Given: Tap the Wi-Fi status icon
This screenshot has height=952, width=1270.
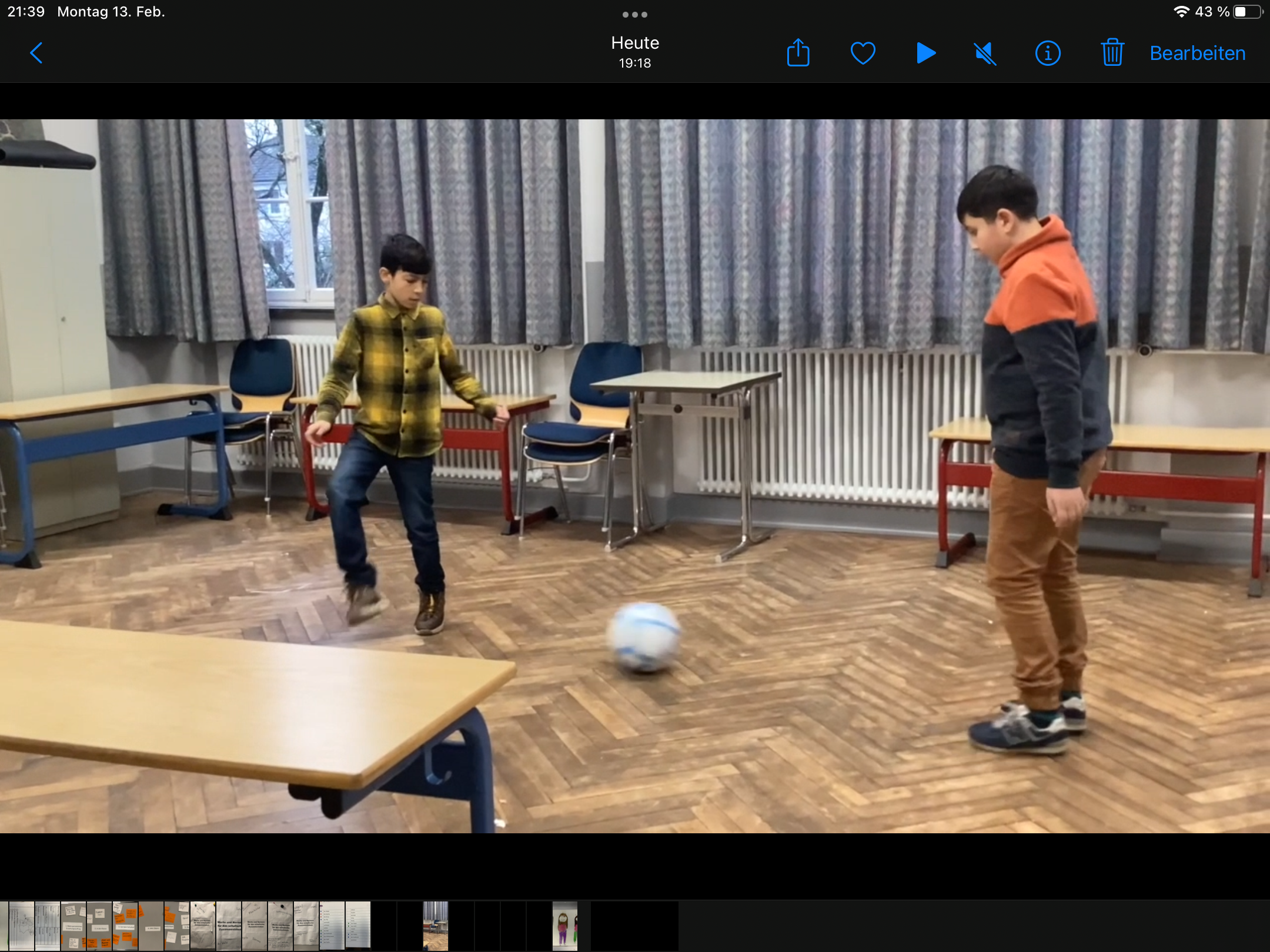Looking at the screenshot, I should tap(1181, 12).
